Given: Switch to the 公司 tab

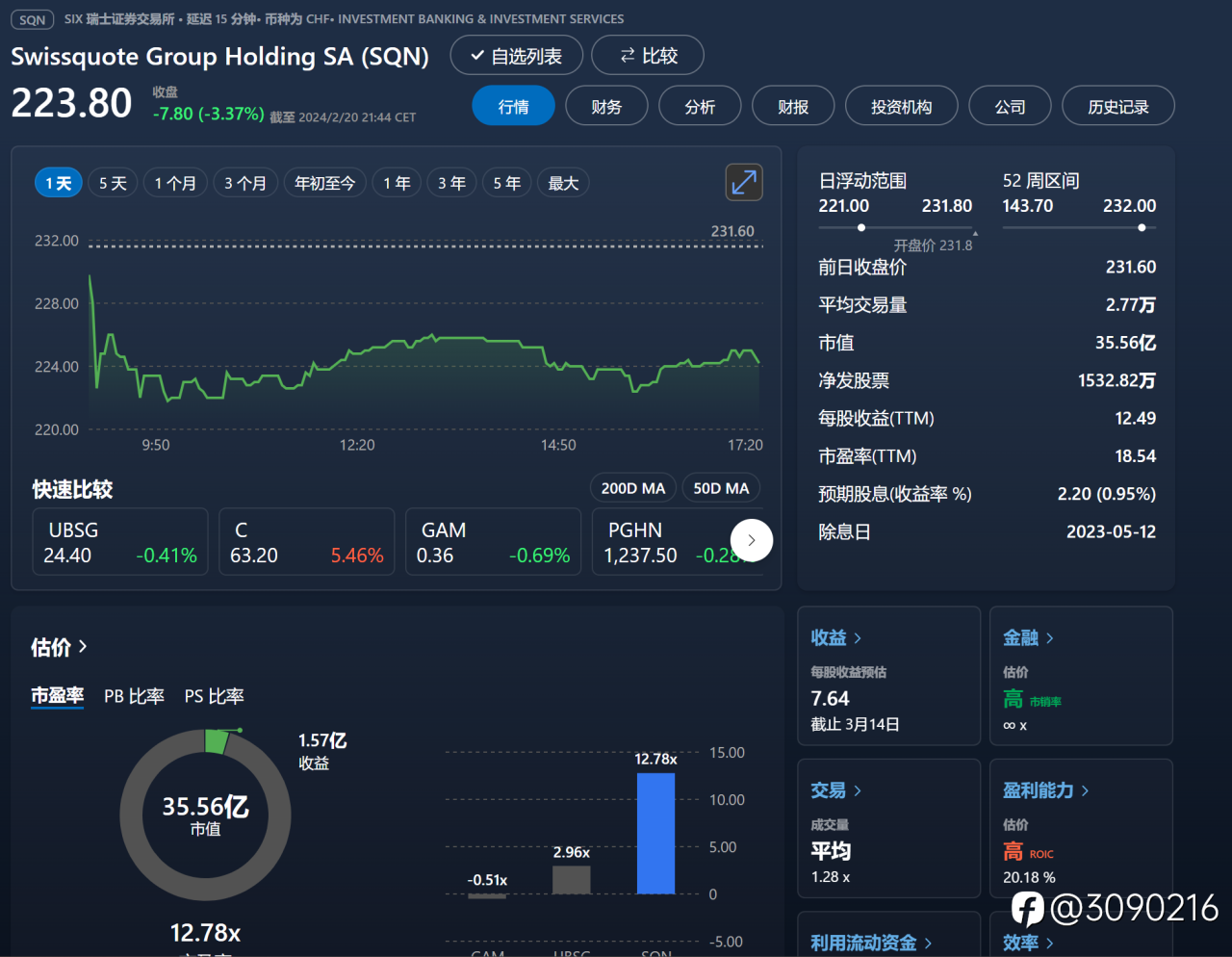Looking at the screenshot, I should [x=1010, y=106].
